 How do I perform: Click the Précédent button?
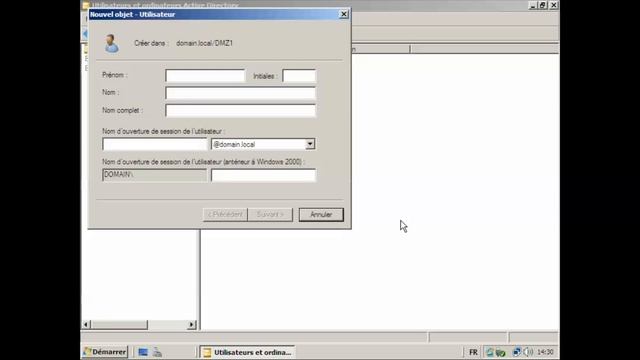(x=225, y=215)
